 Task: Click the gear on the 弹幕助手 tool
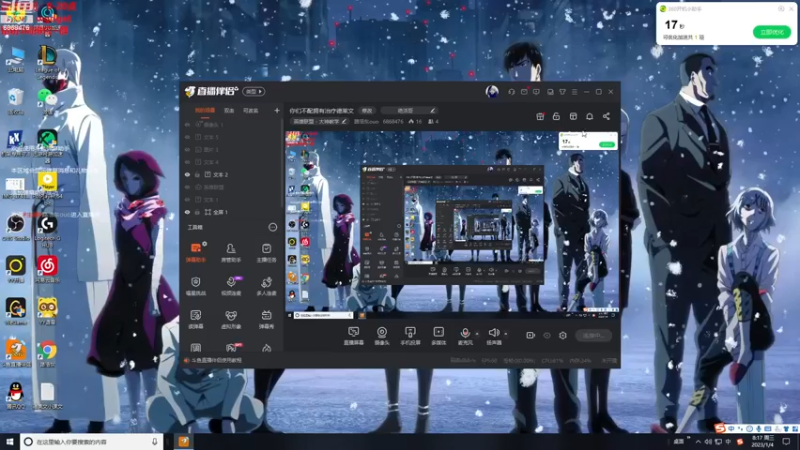point(205,244)
